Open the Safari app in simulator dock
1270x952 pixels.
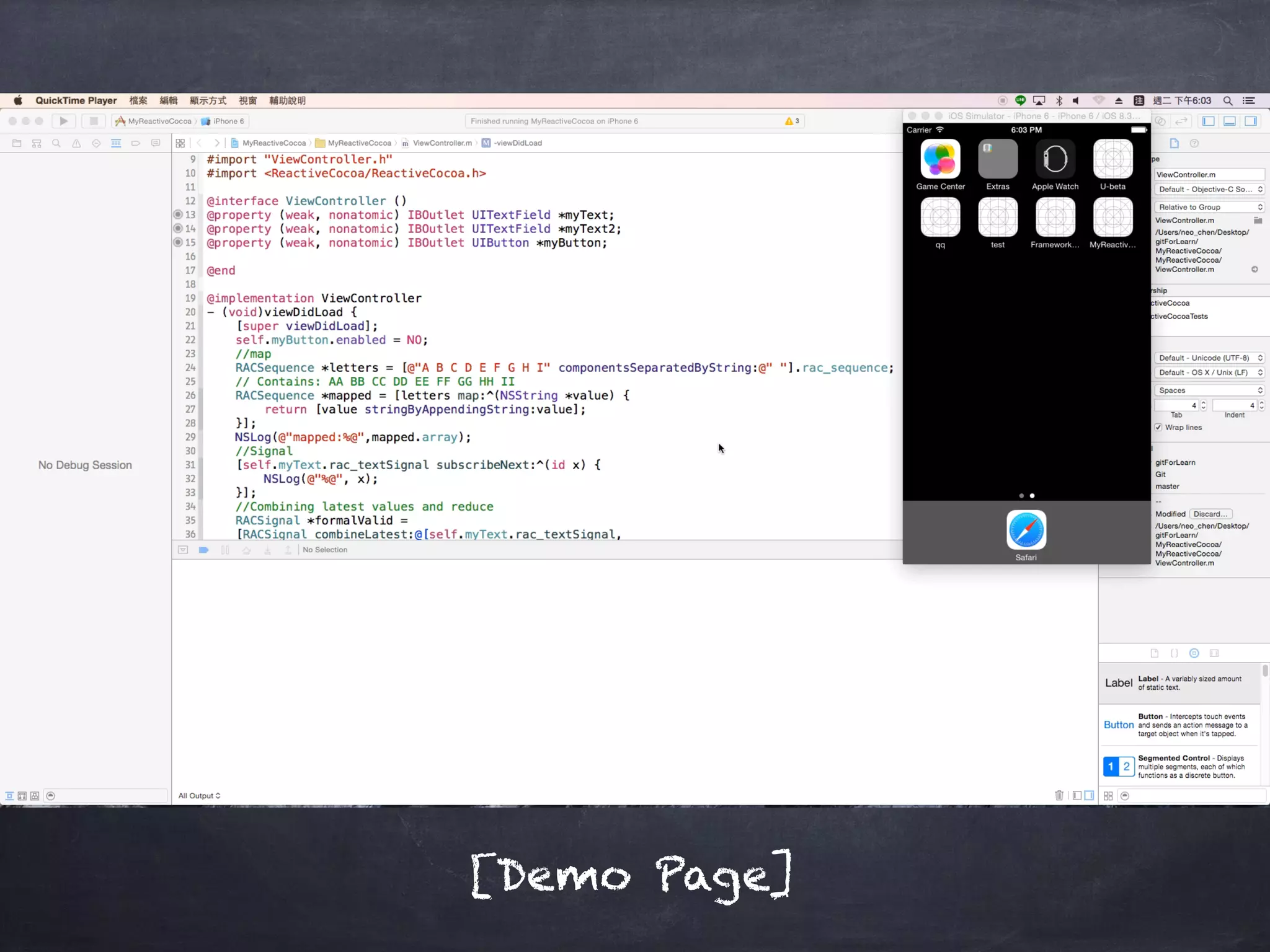coord(1026,531)
